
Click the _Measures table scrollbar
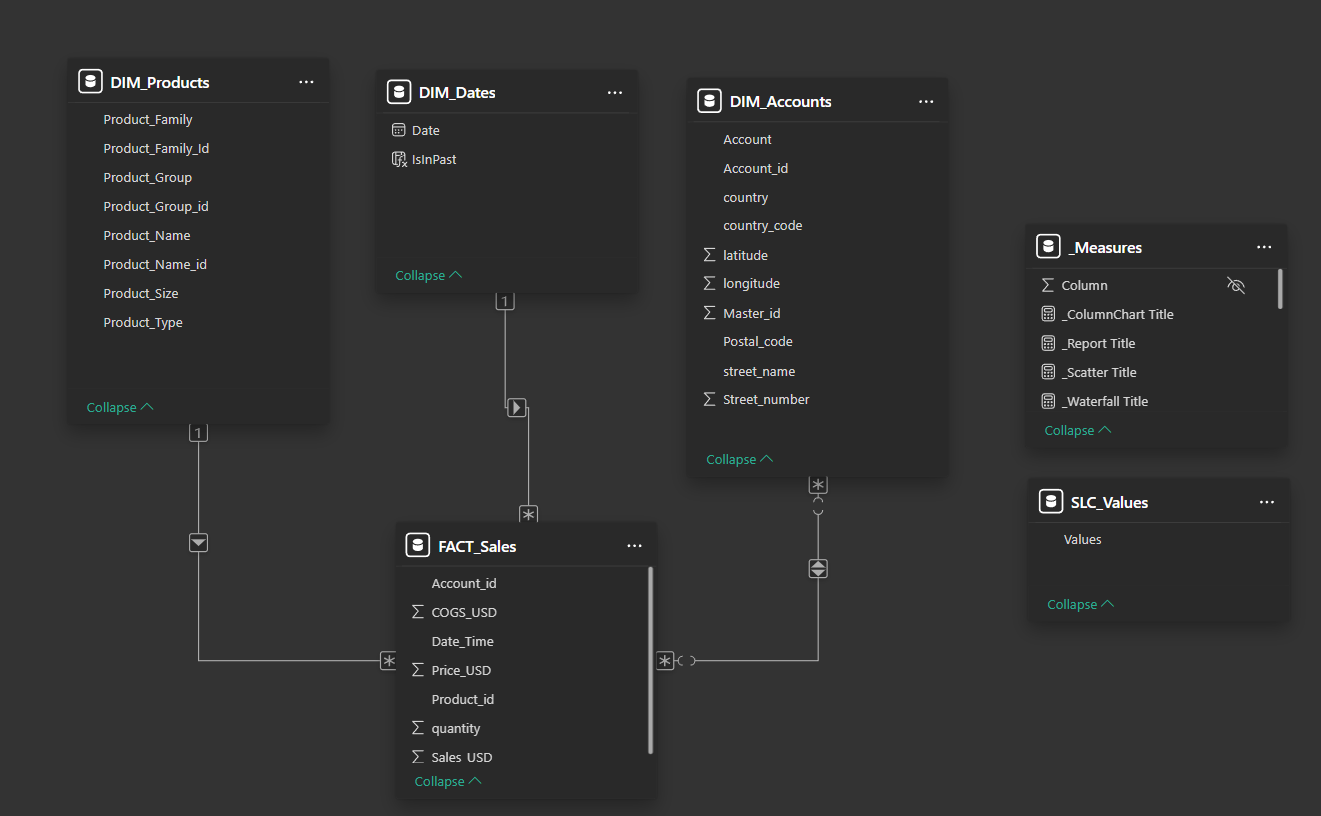(x=1280, y=288)
